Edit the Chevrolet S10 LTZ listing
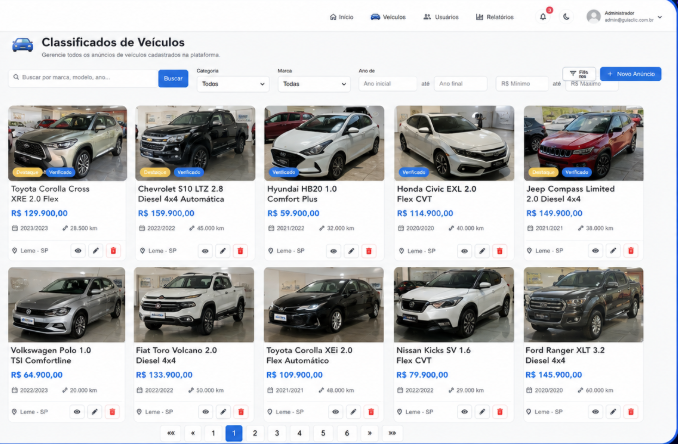 223,251
